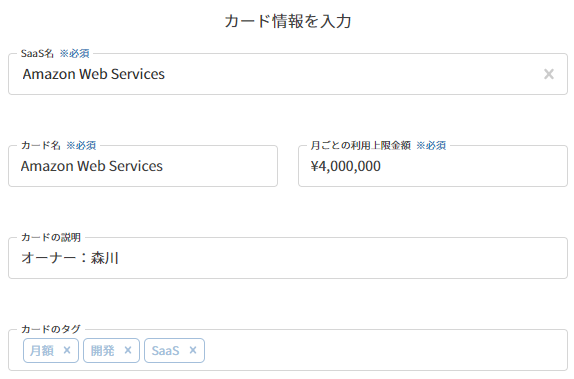The height and width of the screenshot is (379, 574).
Task: Click the カードのタグ label
Action: coord(51,329)
